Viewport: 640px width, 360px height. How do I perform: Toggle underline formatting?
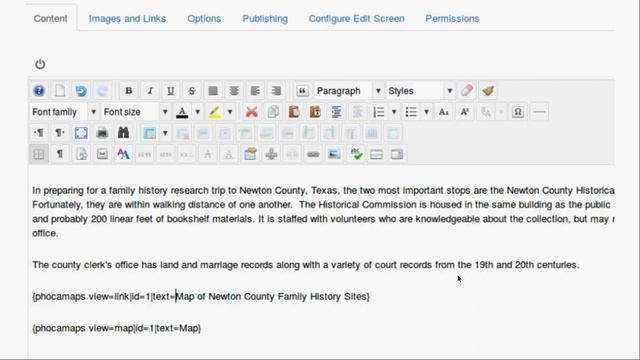pyautogui.click(x=171, y=91)
